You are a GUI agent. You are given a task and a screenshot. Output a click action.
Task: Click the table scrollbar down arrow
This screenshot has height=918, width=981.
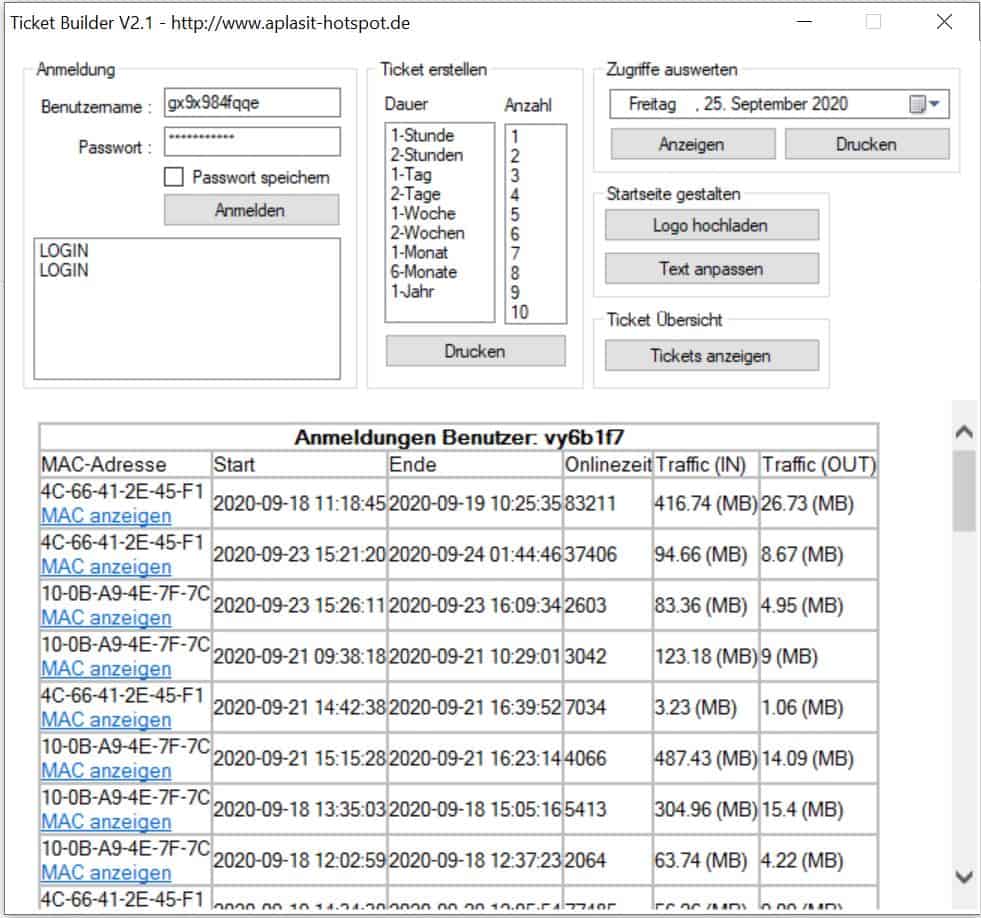964,877
